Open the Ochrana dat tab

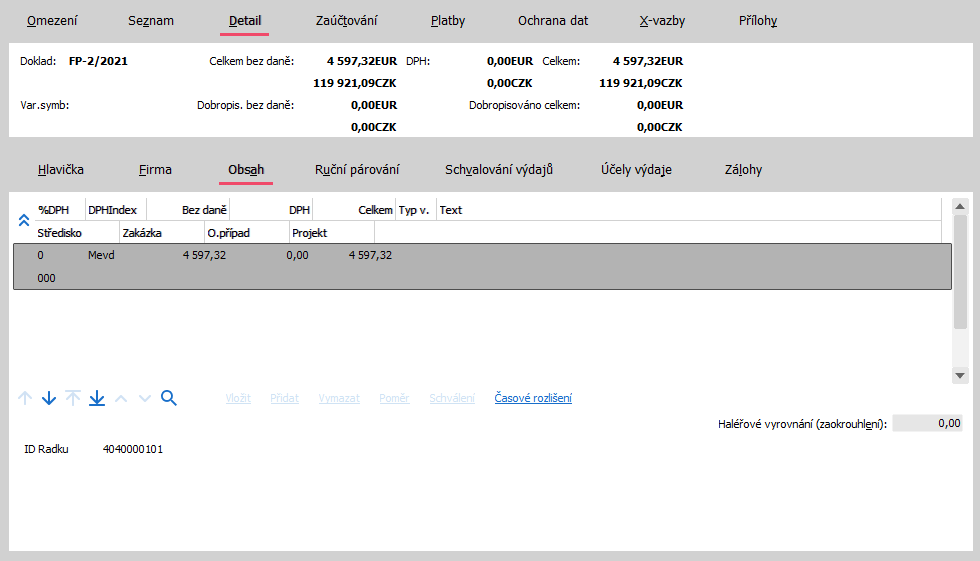(x=553, y=21)
